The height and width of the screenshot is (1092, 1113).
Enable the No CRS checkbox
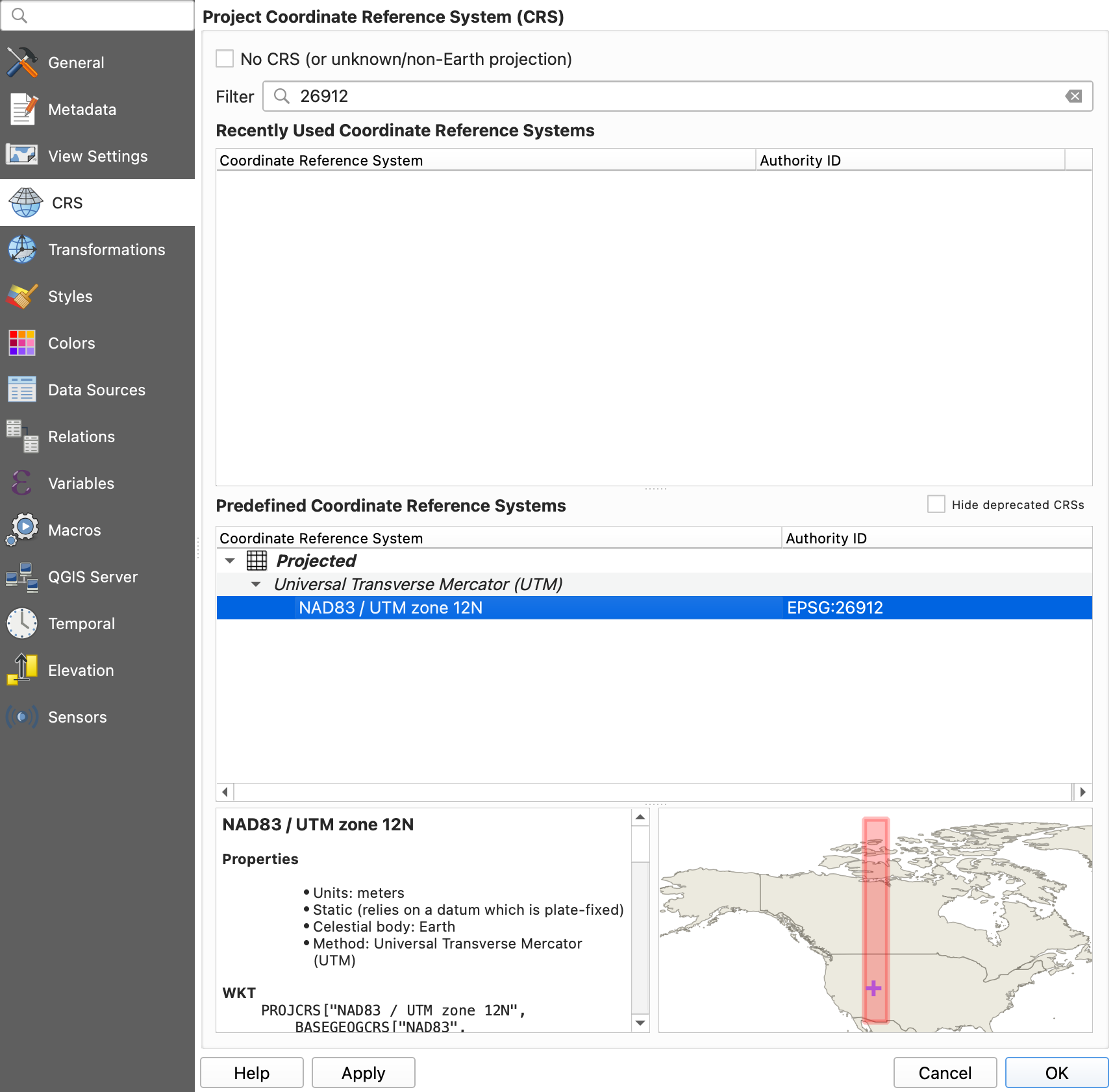tap(225, 59)
